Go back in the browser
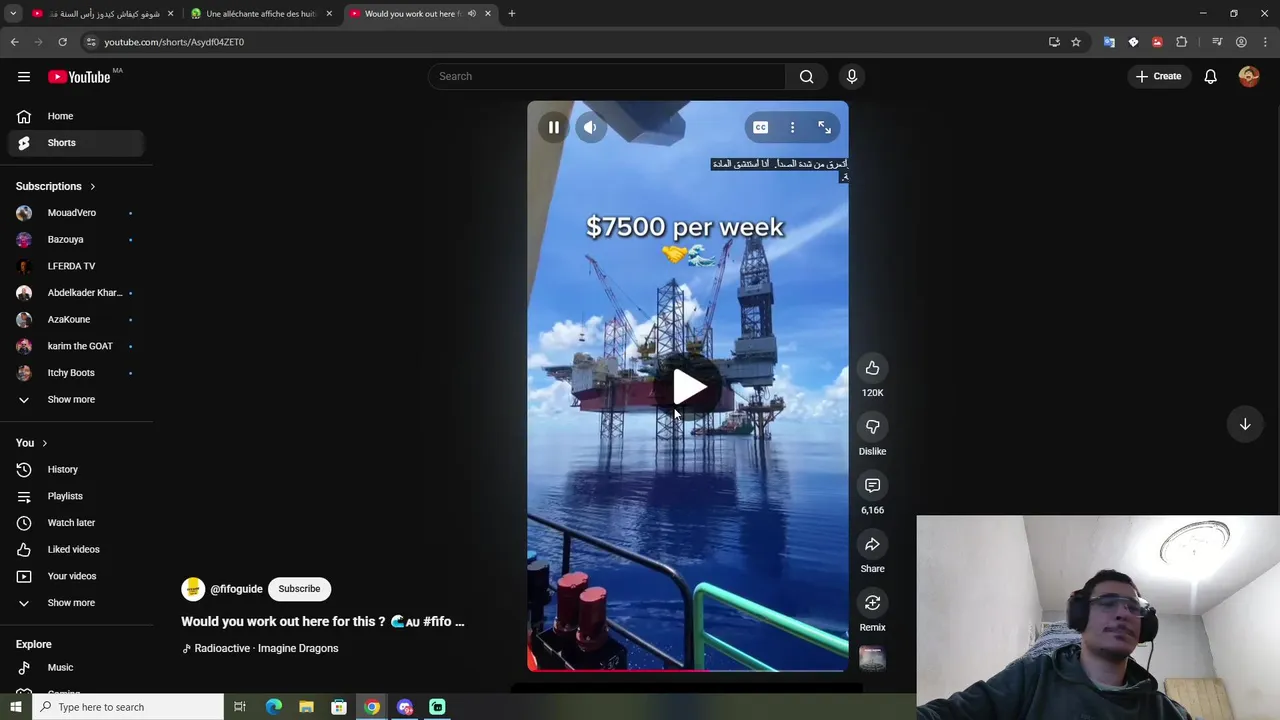This screenshot has height=720, width=1280. (15, 42)
